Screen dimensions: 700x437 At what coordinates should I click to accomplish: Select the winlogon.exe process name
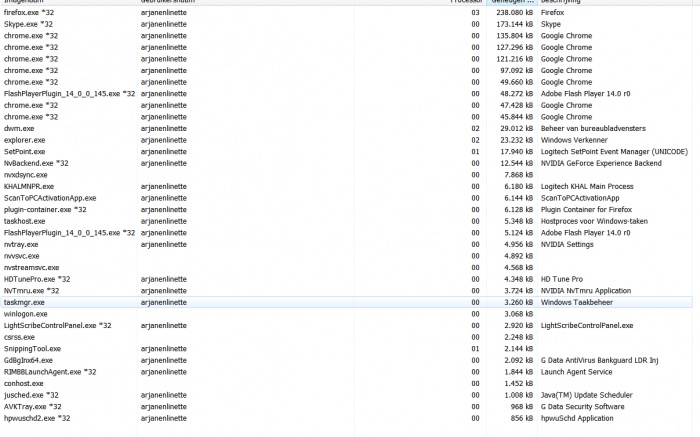25,314
